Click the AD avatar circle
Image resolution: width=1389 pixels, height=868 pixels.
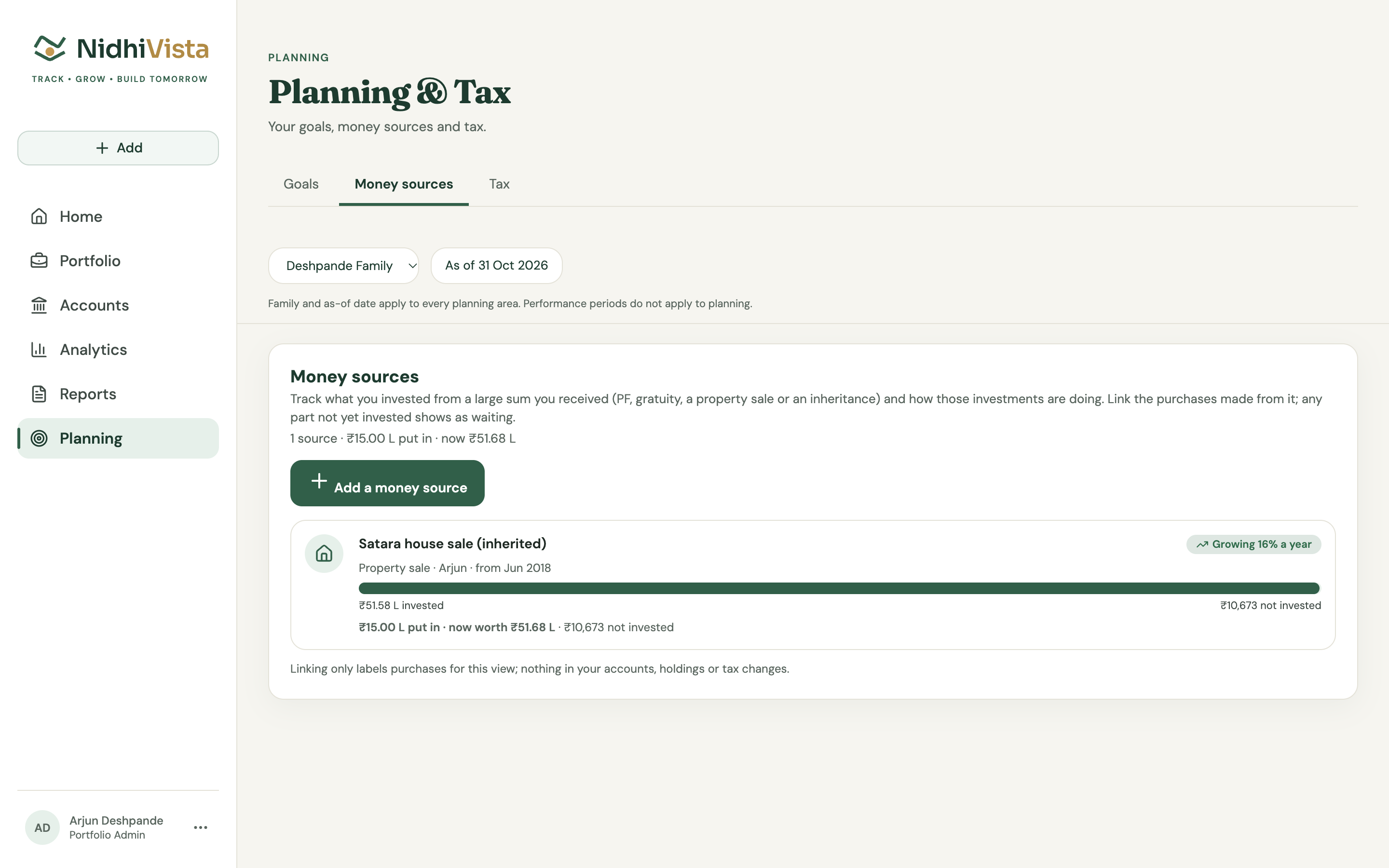[x=42, y=827]
